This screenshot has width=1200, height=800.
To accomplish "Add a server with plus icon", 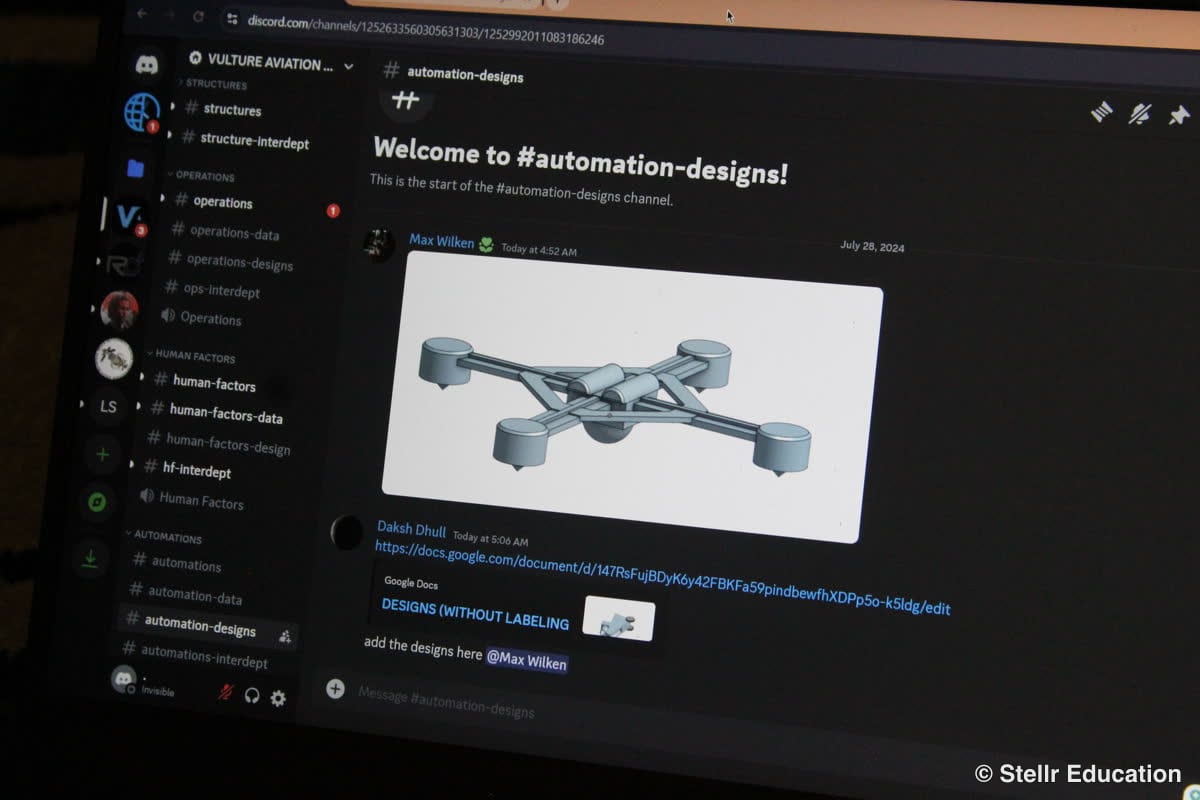I will point(102,455).
